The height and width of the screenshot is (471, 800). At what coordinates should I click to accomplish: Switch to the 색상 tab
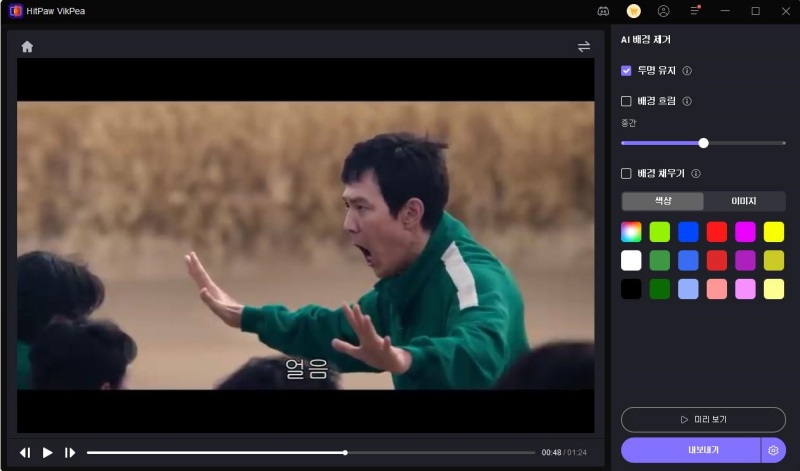[x=663, y=201]
